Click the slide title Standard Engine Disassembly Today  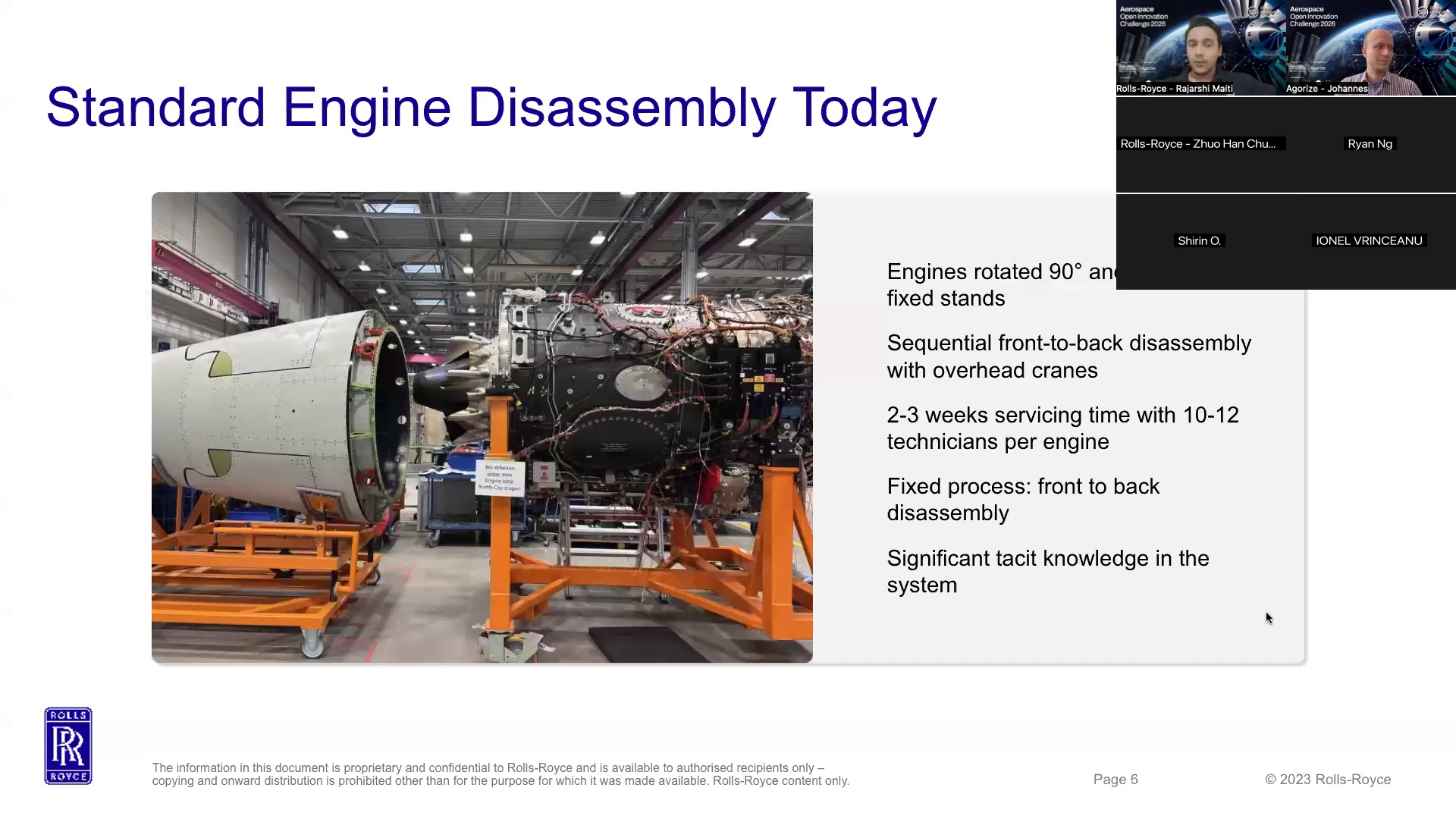click(491, 107)
